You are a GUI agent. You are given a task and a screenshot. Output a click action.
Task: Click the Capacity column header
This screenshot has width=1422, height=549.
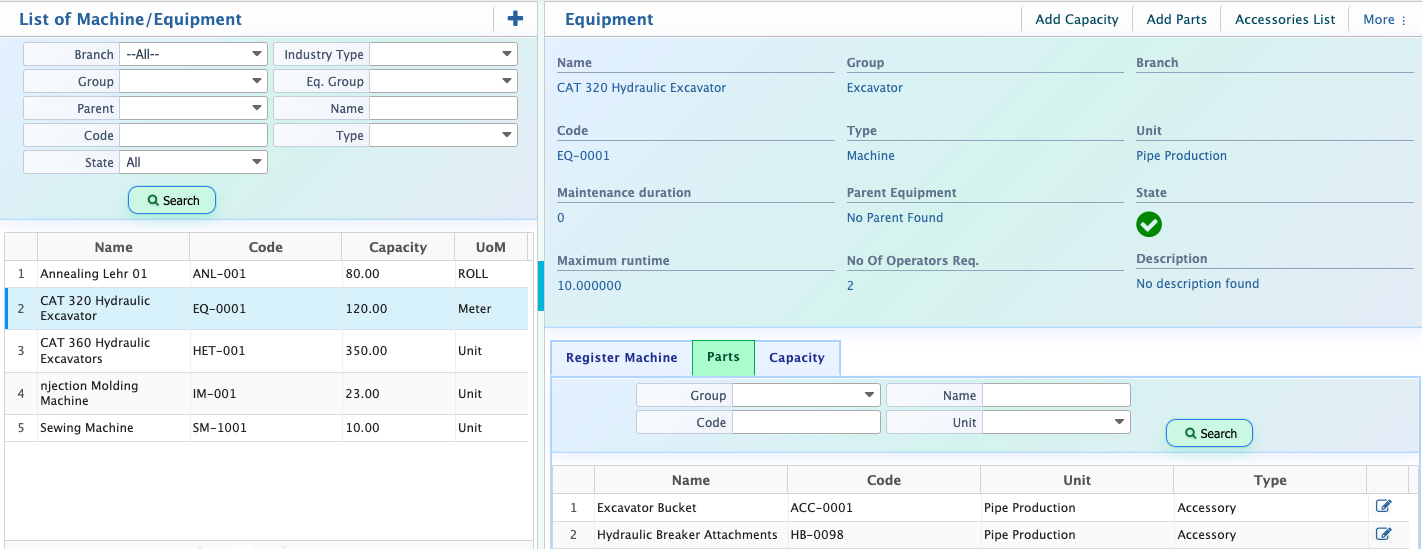[x=398, y=247]
